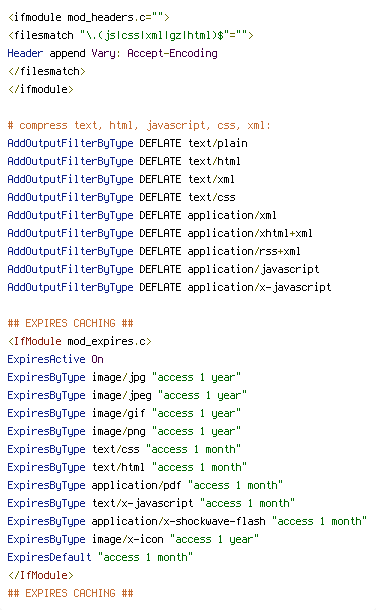
Task: Click the DEFLATE application/xml line
Action: [x=142, y=215]
